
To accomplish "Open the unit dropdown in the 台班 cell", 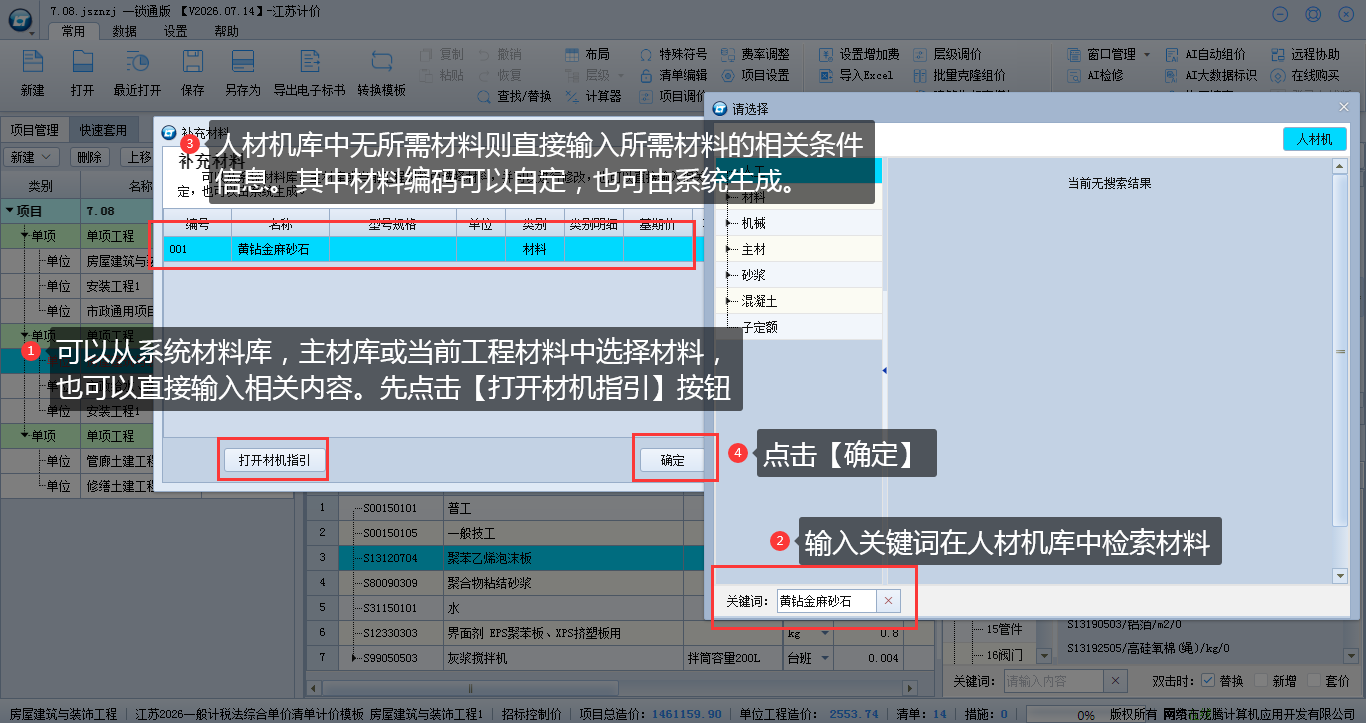I will click(x=823, y=658).
